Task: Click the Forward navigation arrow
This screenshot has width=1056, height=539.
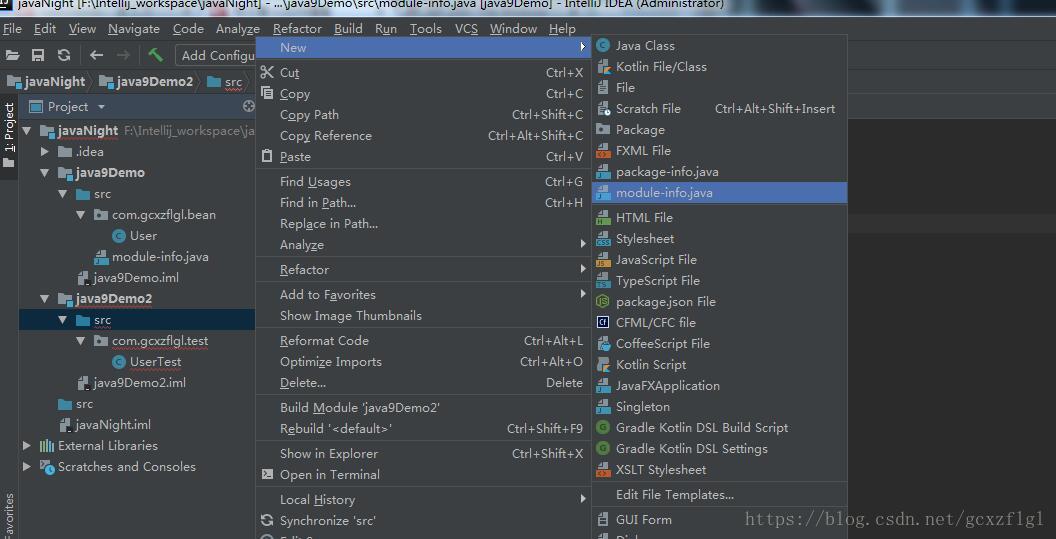Action: [123, 55]
